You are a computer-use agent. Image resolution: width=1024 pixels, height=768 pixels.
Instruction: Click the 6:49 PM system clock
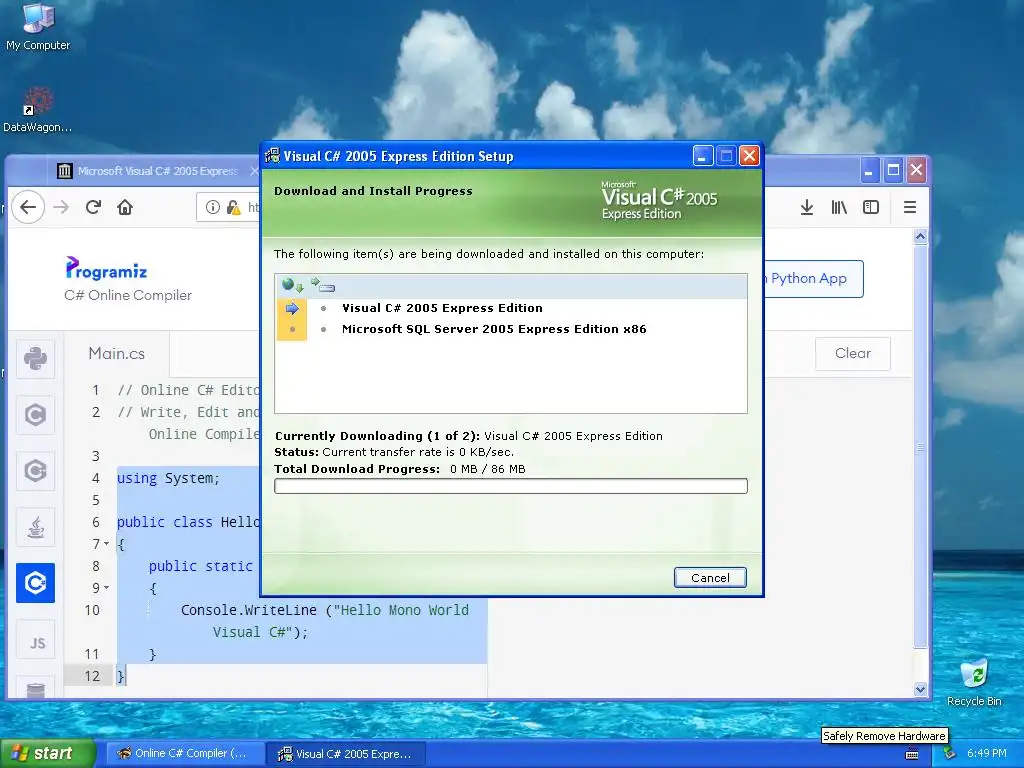987,753
